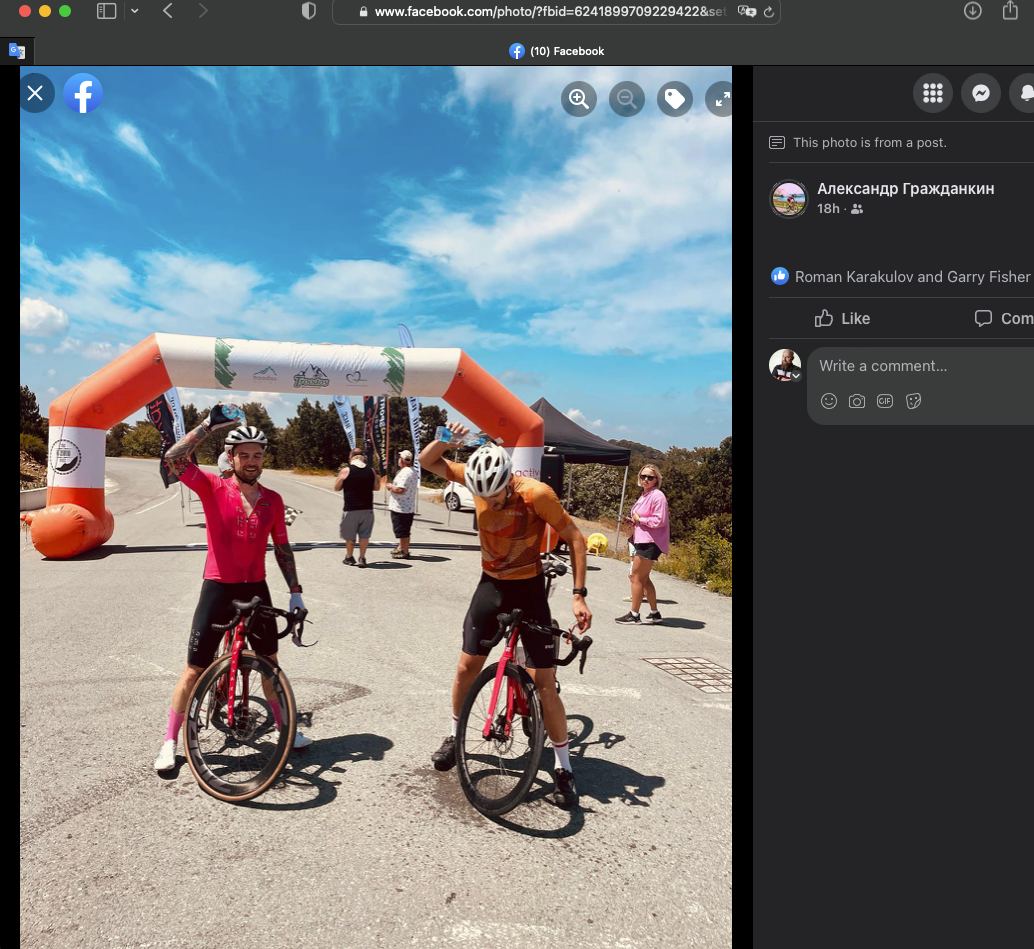The image size is (1034, 949).
Task: Open Messenger chats
Action: [981, 93]
